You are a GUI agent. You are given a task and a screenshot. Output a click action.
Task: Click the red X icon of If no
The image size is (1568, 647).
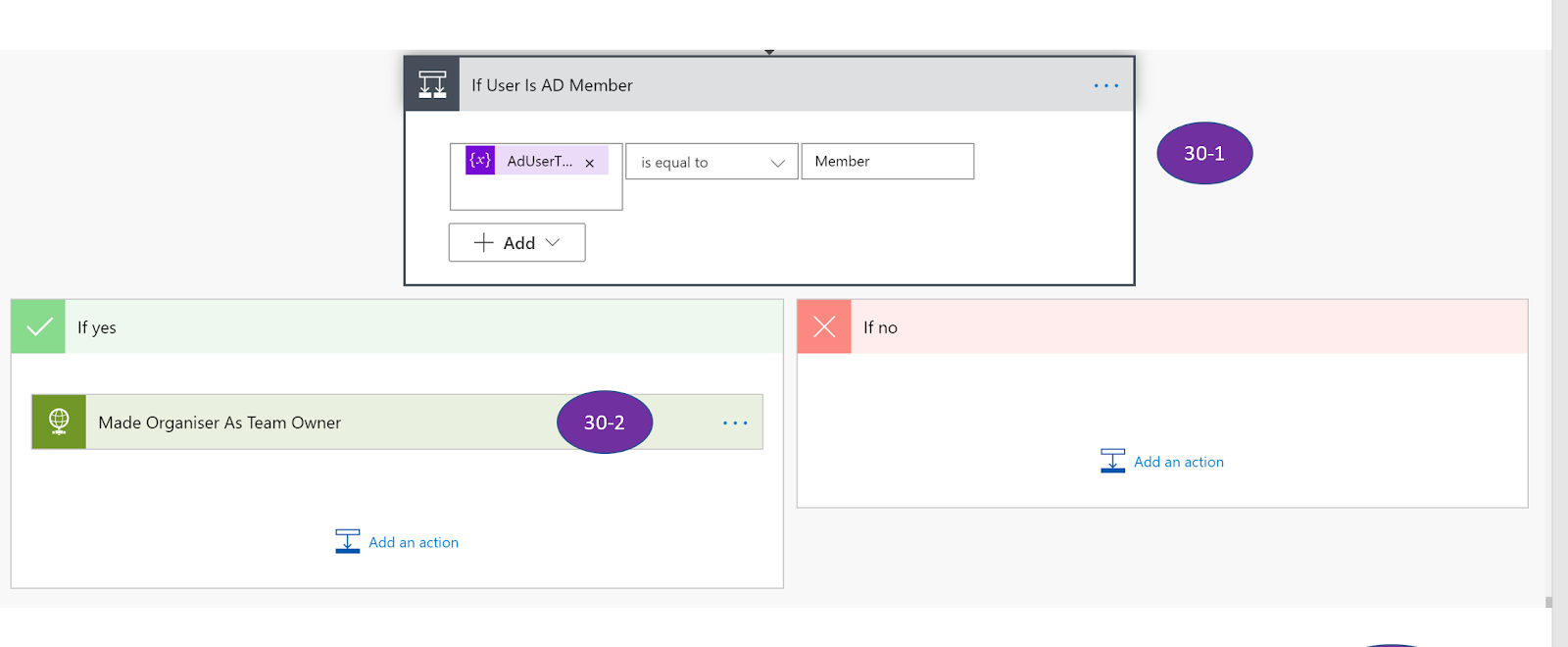[x=824, y=327]
